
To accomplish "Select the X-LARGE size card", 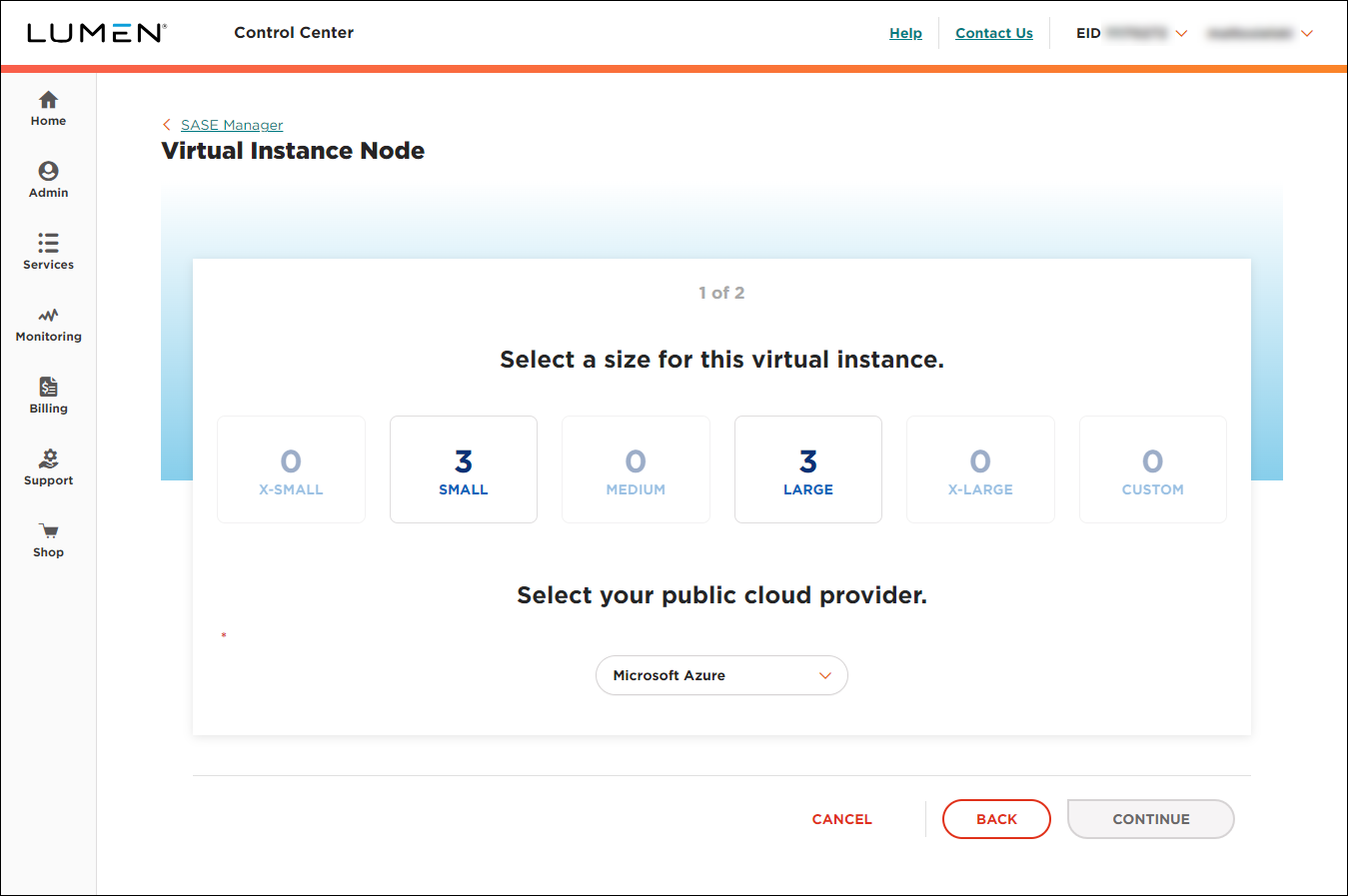I will point(980,469).
